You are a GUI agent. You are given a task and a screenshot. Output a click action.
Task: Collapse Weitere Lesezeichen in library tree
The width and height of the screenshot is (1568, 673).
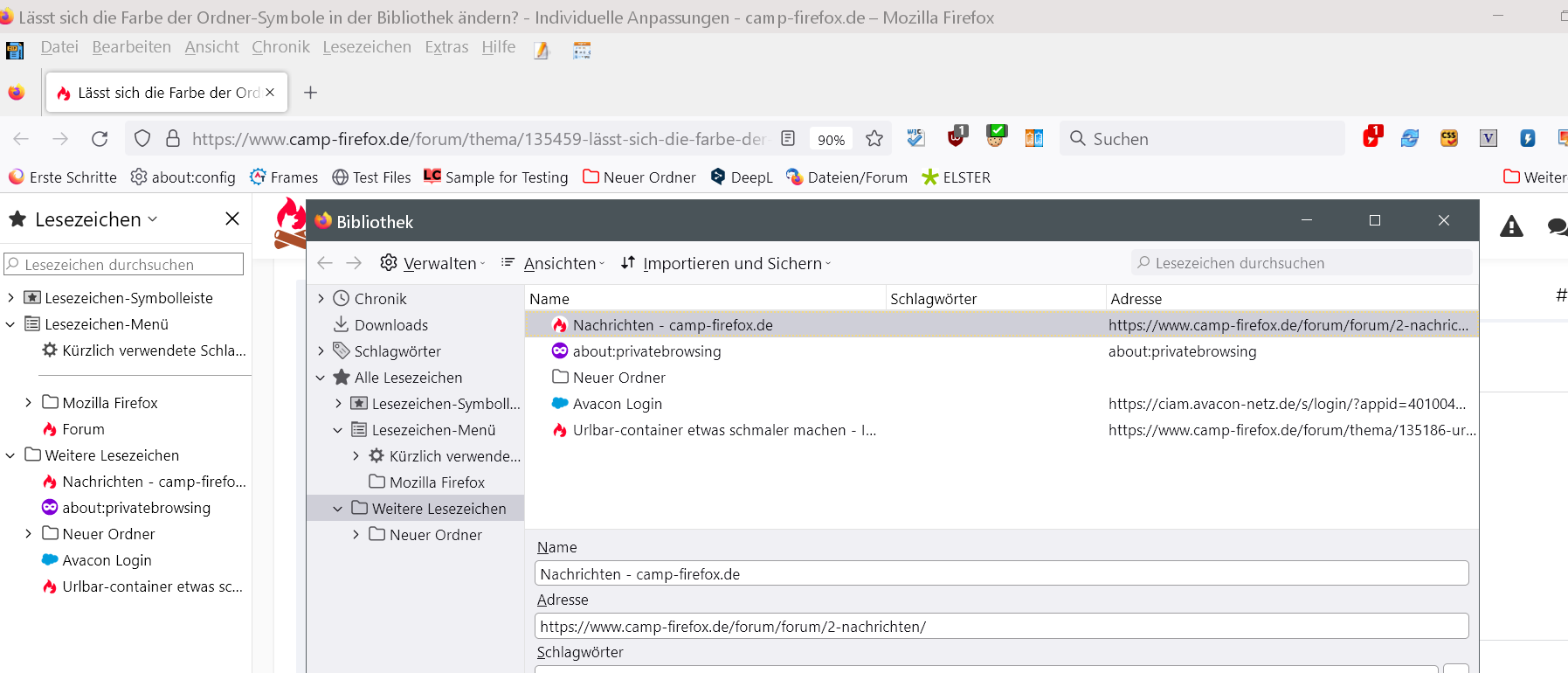pos(338,509)
